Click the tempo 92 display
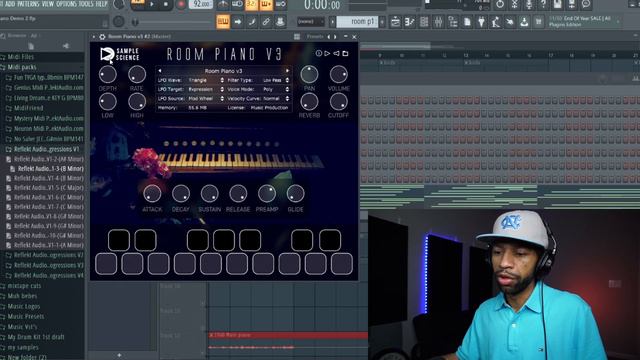640x360 pixels. point(201,4)
